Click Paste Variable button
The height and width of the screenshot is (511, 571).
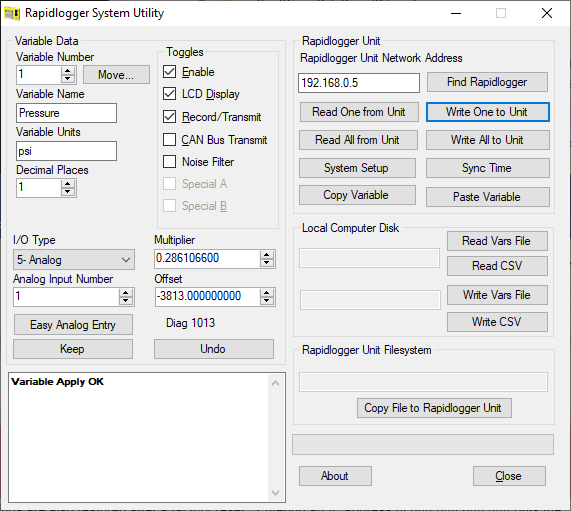pos(488,197)
